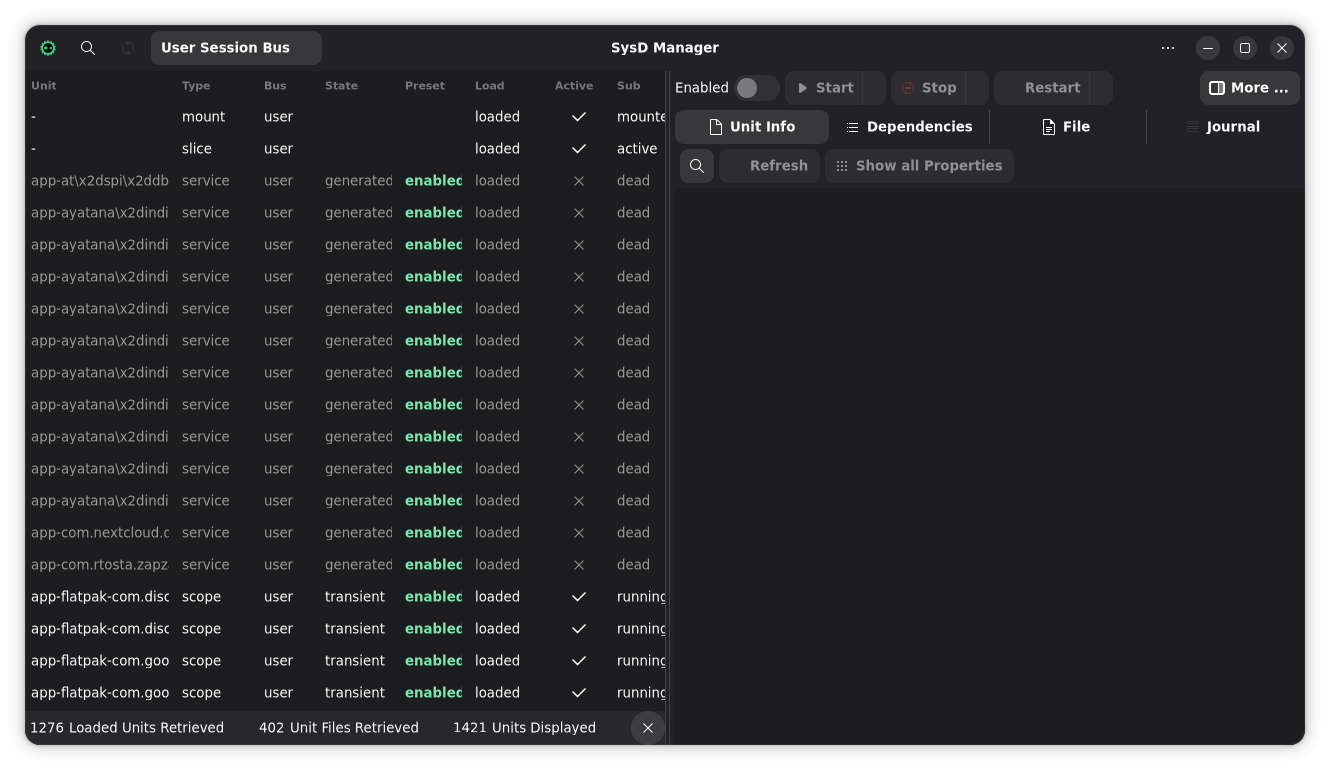The image size is (1330, 770).
Task: Dismiss the status bar with its X button
Action: pos(648,728)
